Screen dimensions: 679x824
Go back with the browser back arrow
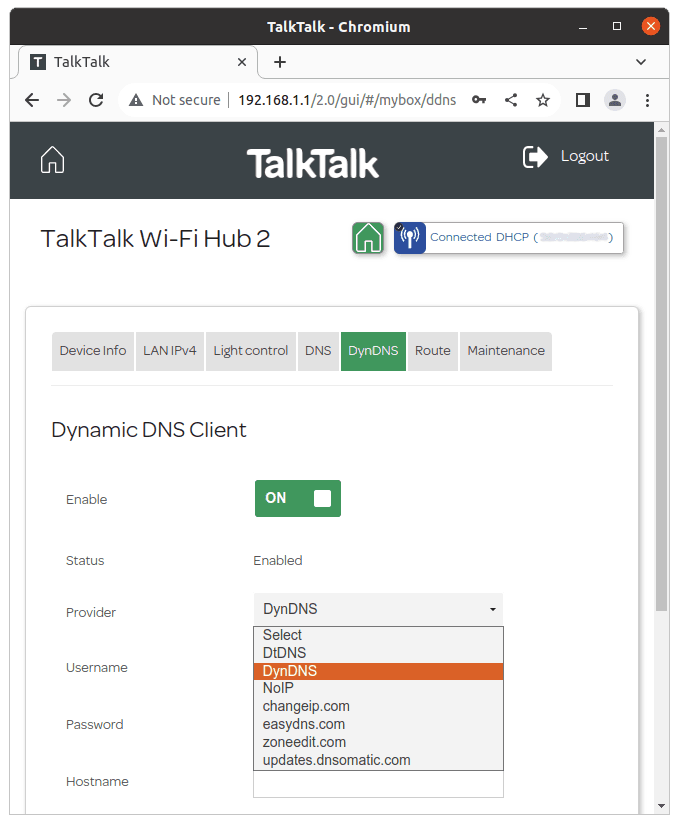click(32, 100)
